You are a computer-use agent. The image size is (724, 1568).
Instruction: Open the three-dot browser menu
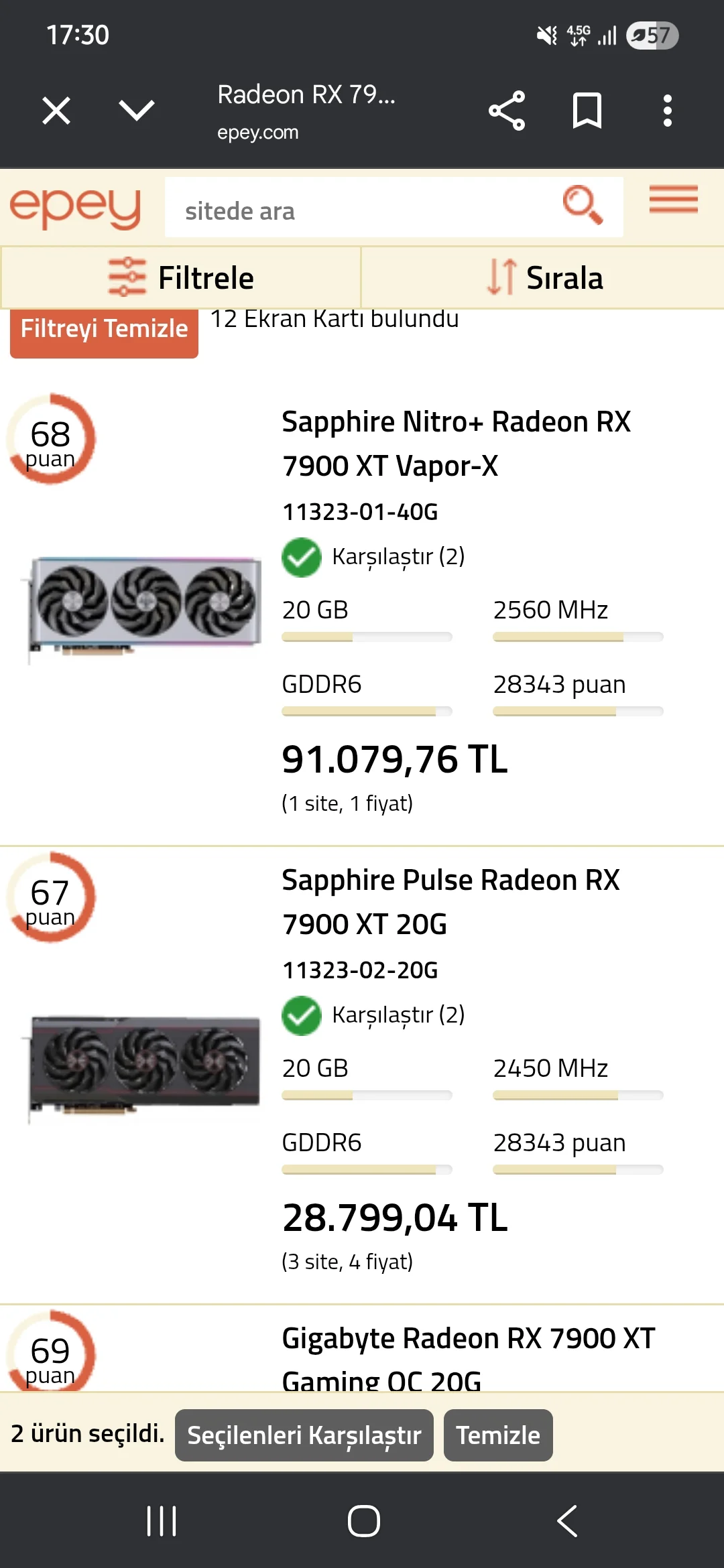(x=667, y=111)
